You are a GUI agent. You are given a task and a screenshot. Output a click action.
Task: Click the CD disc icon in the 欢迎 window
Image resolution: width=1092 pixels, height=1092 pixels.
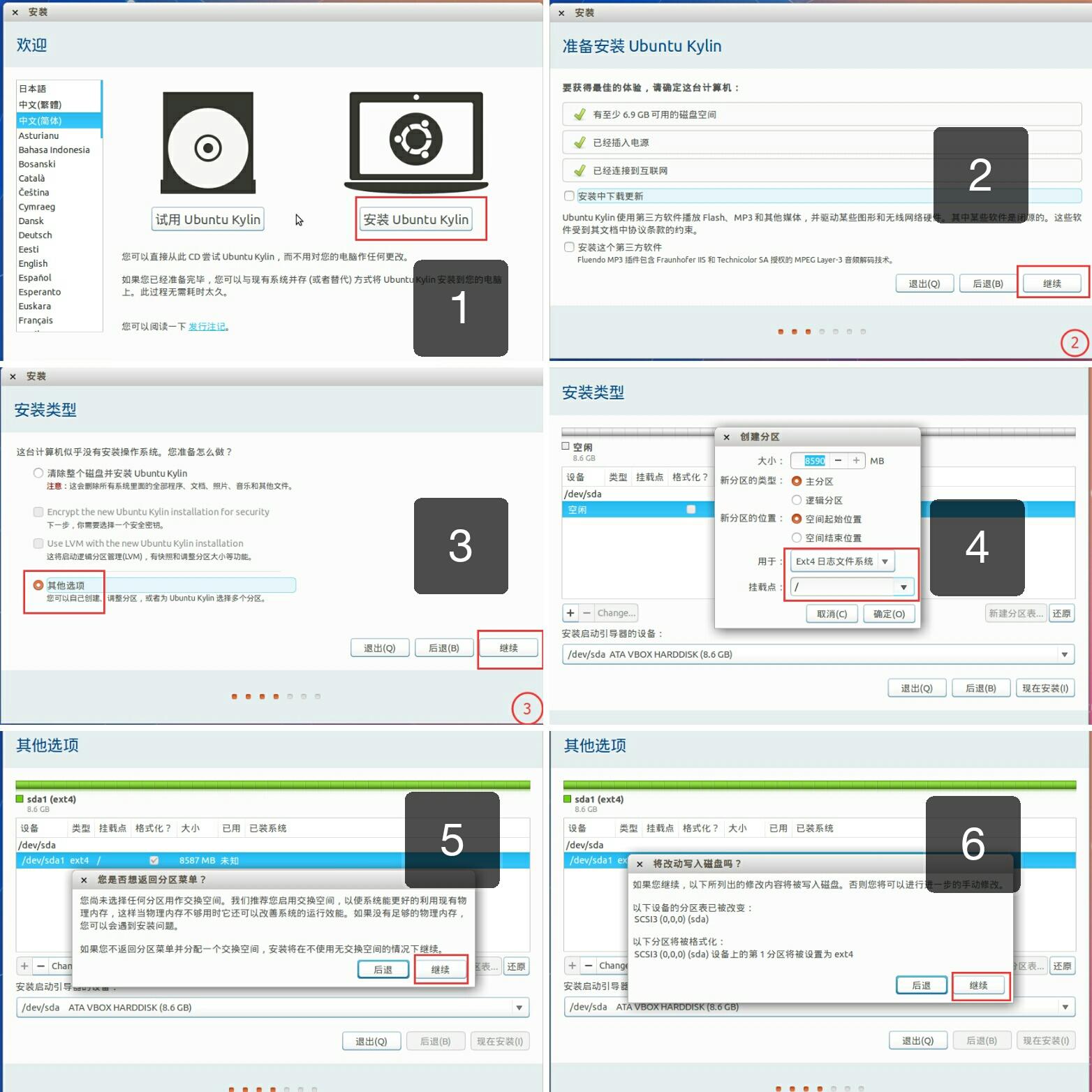pos(208,143)
